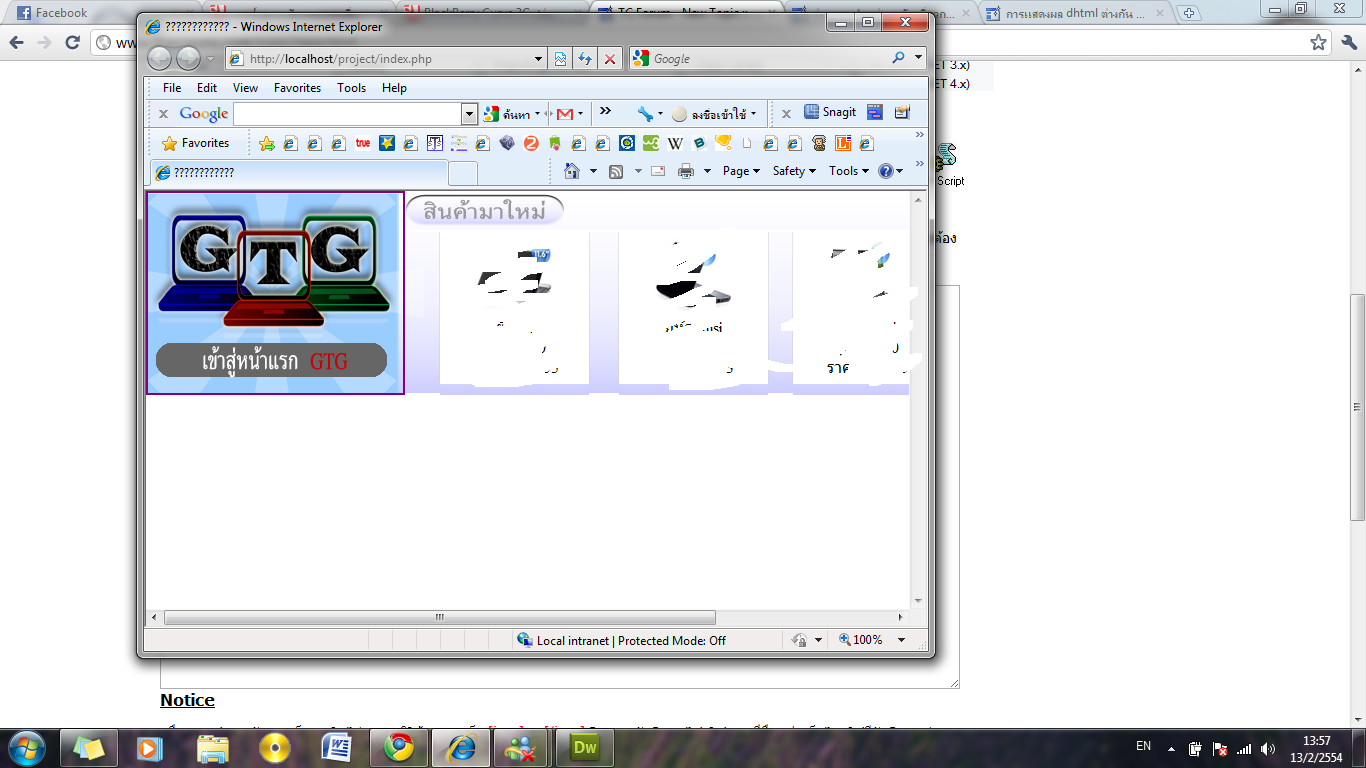Screen dimensions: 1366x768
Task: Open a new tab in Internet Explorer
Action: coord(462,173)
